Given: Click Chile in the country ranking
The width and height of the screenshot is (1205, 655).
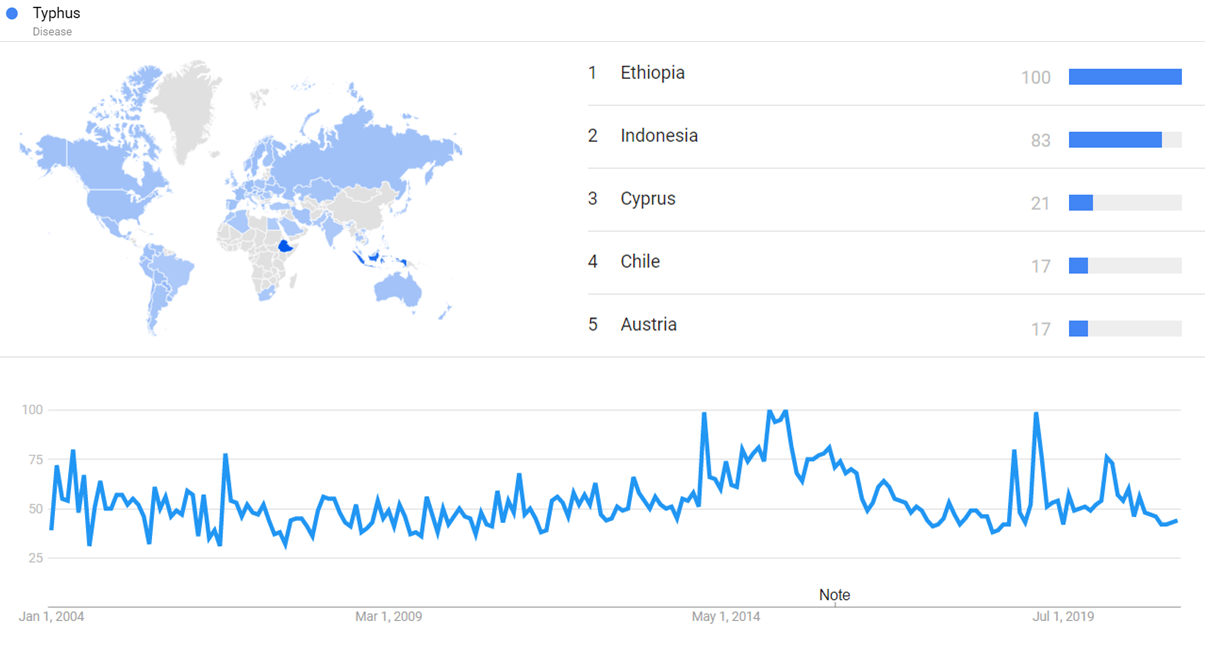Looking at the screenshot, I should point(640,262).
